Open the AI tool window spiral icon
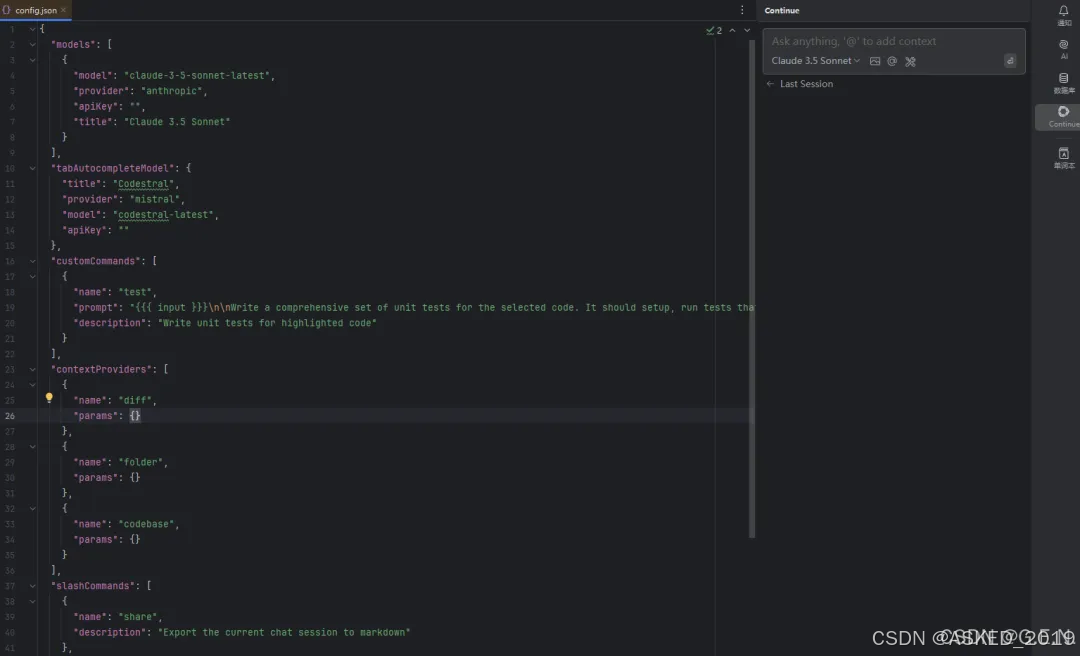This screenshot has height=656, width=1080. tap(1063, 45)
